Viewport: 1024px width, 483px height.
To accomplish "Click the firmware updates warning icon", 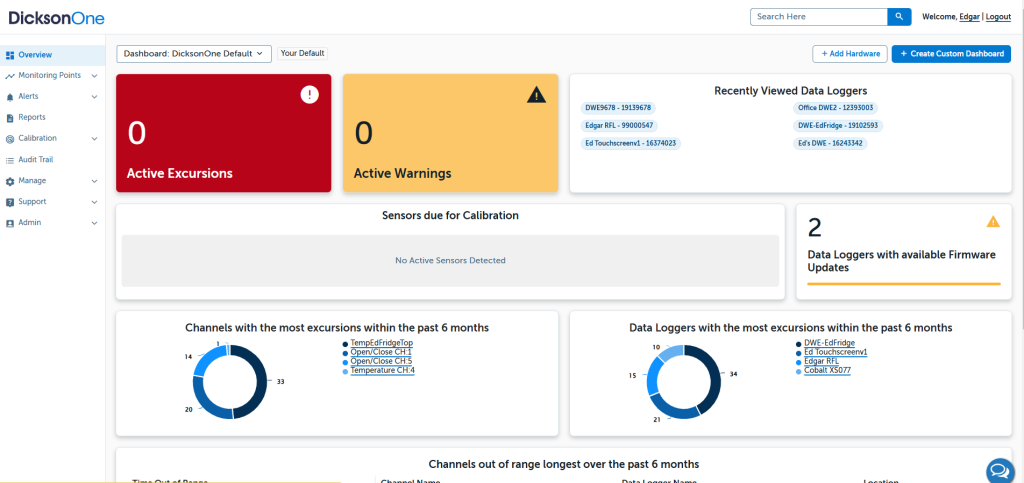I will [x=993, y=222].
